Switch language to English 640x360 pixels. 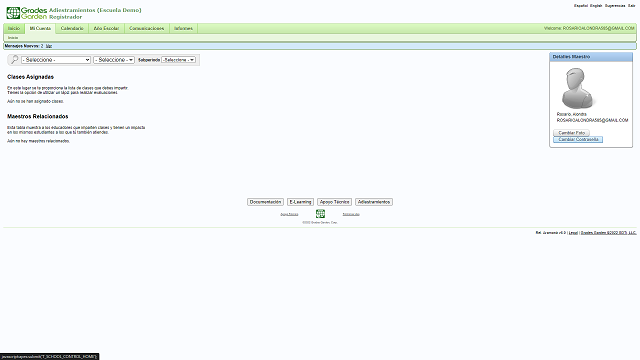coord(596,6)
